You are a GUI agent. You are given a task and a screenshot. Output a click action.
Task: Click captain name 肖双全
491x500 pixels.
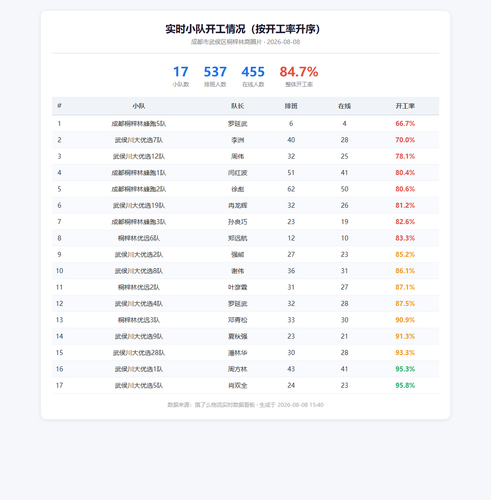[x=237, y=385]
